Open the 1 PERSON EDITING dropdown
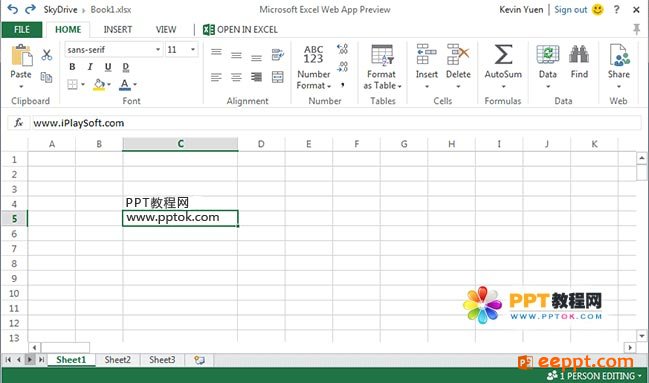This screenshot has width=649, height=383. point(594,376)
